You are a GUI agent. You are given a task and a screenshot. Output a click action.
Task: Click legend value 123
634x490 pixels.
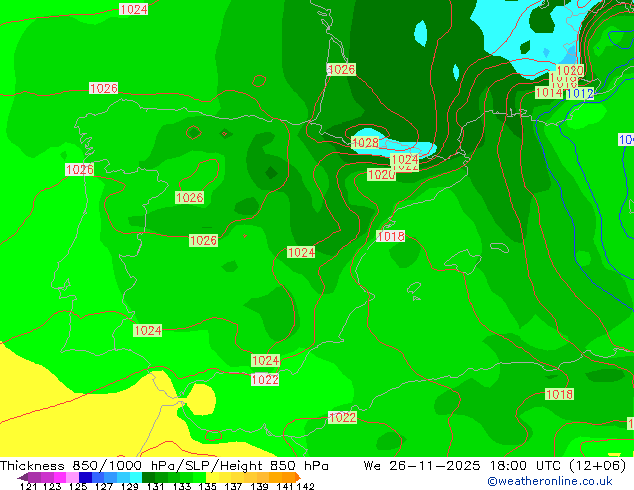click(x=52, y=486)
